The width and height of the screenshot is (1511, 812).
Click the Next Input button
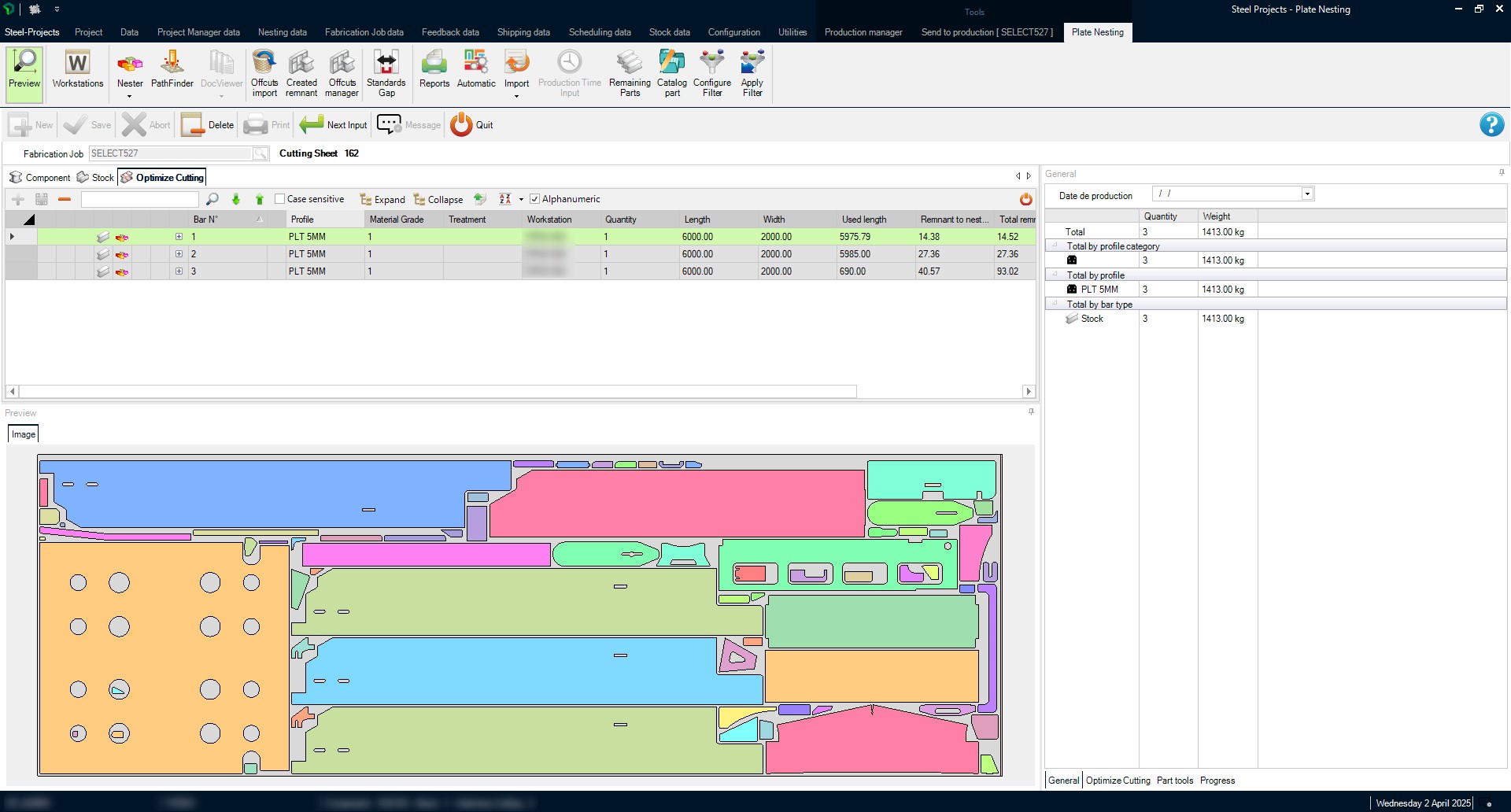coord(334,125)
